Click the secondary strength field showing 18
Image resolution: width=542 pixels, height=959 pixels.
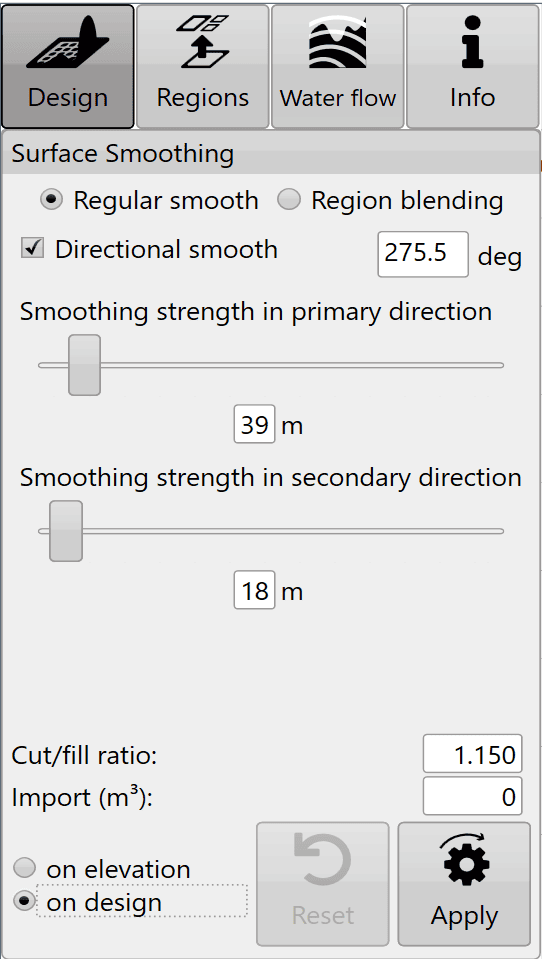(254, 590)
